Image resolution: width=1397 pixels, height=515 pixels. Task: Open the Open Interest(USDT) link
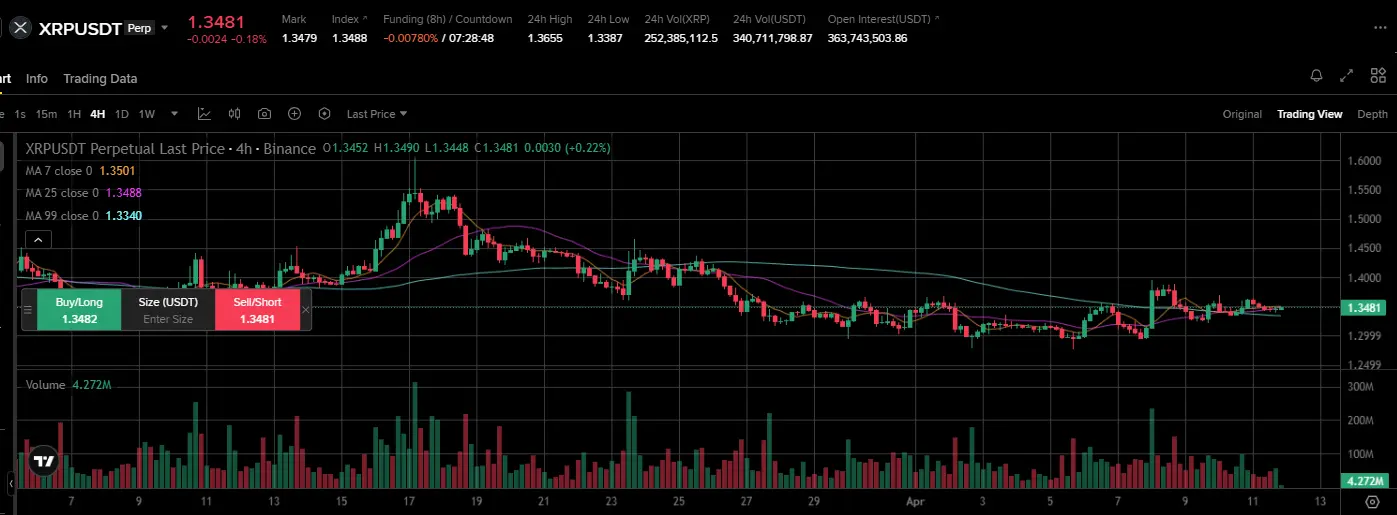(x=883, y=19)
